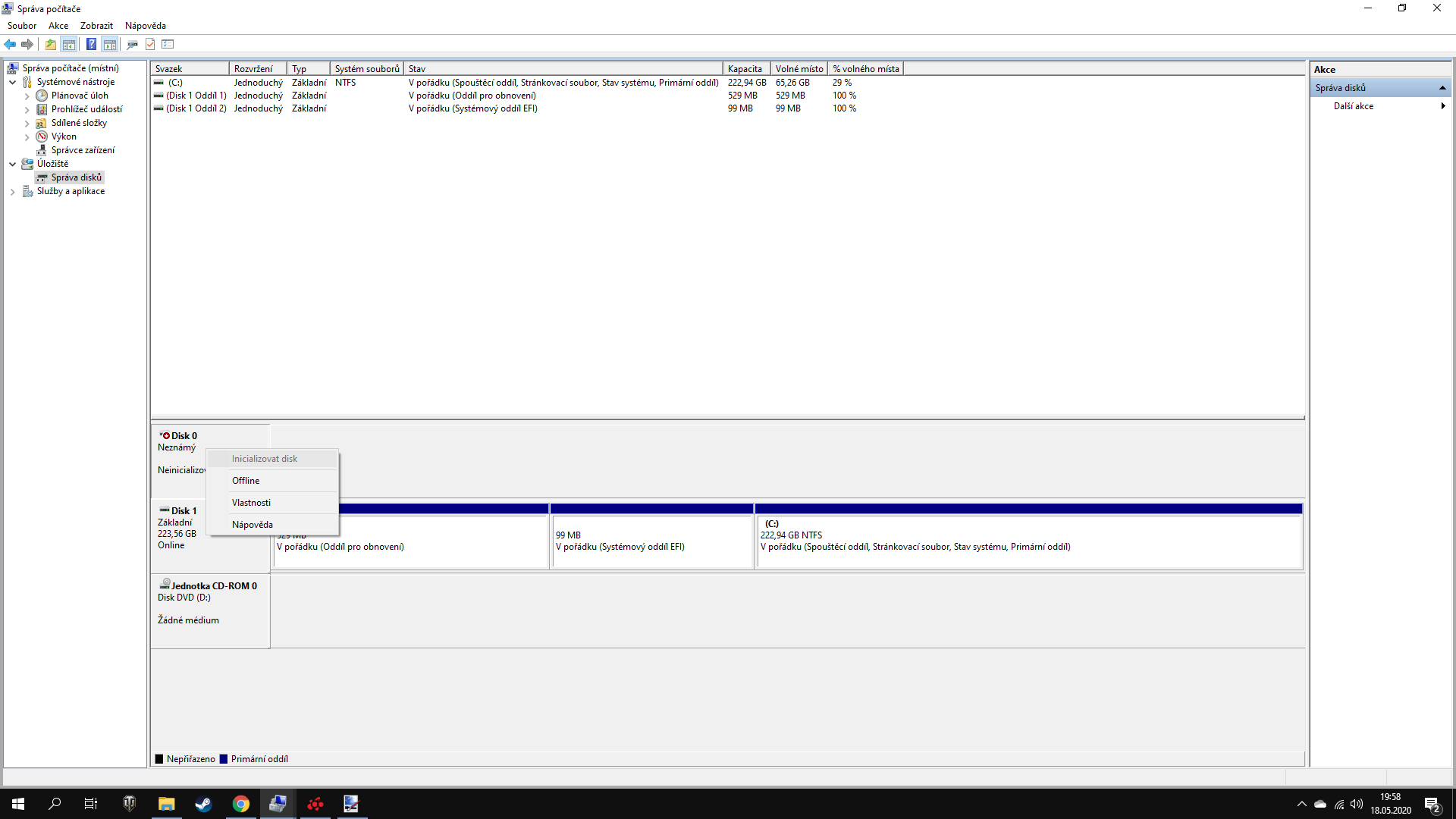Image resolution: width=1456 pixels, height=819 pixels.
Task: Toggle Show/Hide Console Tree toolbar button
Action: click(69, 44)
